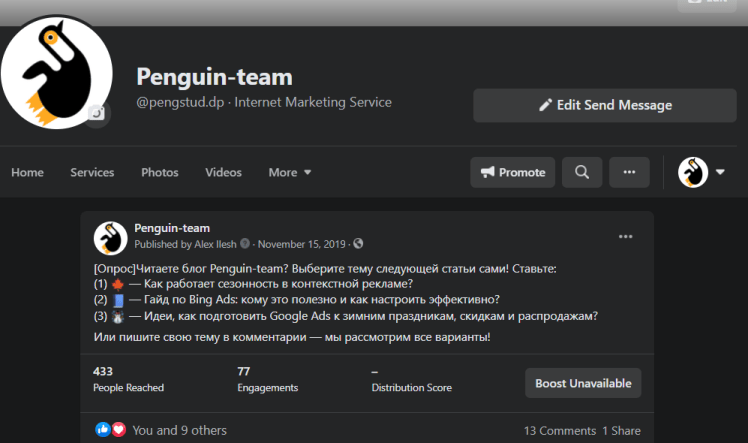Open the post options three-dots menu
The image size is (748, 443).
626,237
